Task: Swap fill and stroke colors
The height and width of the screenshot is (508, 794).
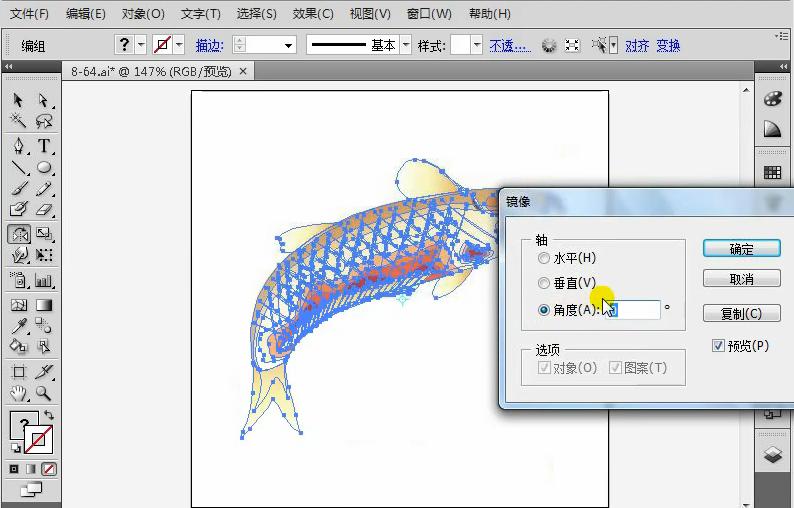Action: tap(49, 415)
